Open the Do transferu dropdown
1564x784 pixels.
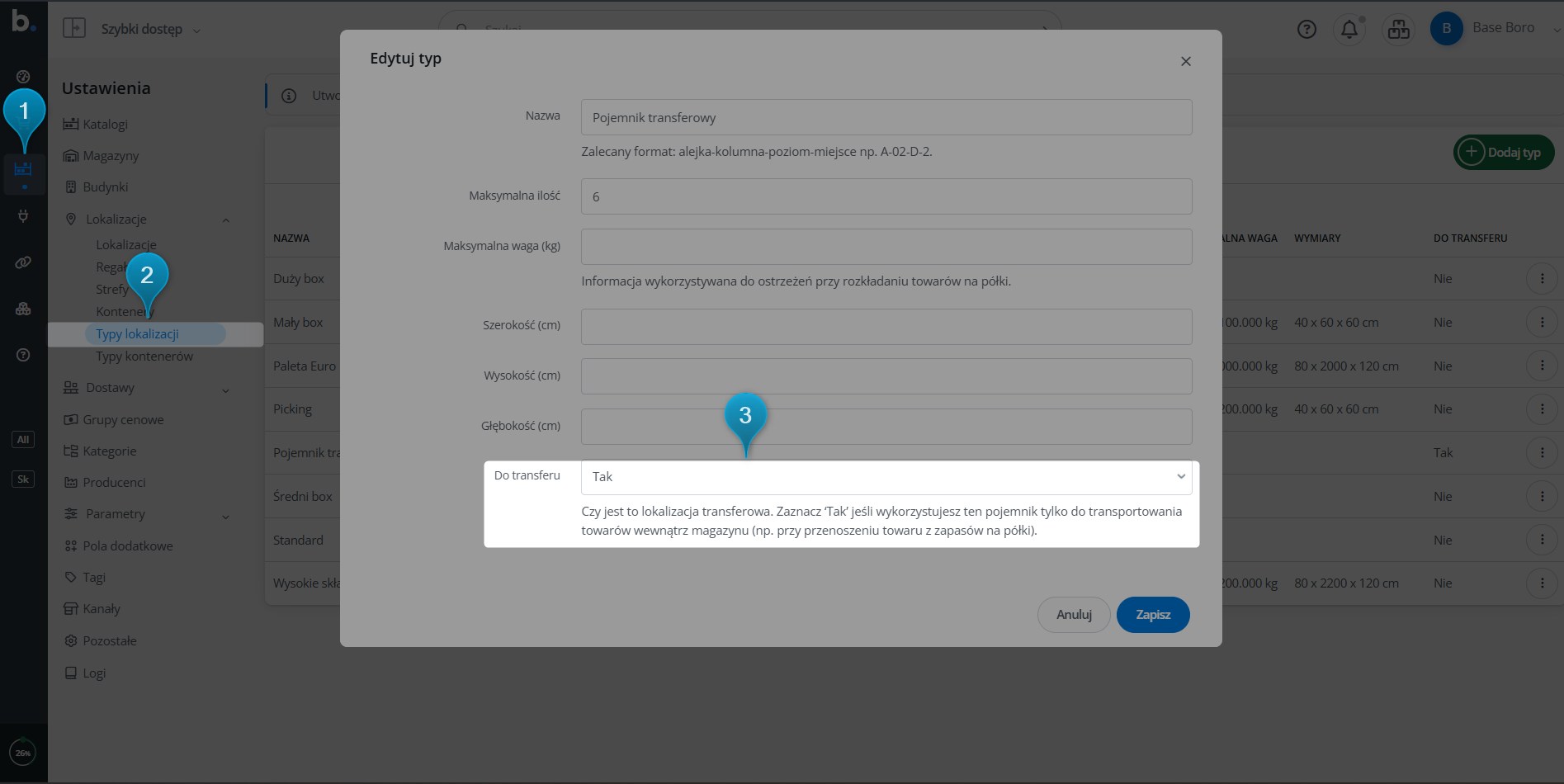[886, 477]
